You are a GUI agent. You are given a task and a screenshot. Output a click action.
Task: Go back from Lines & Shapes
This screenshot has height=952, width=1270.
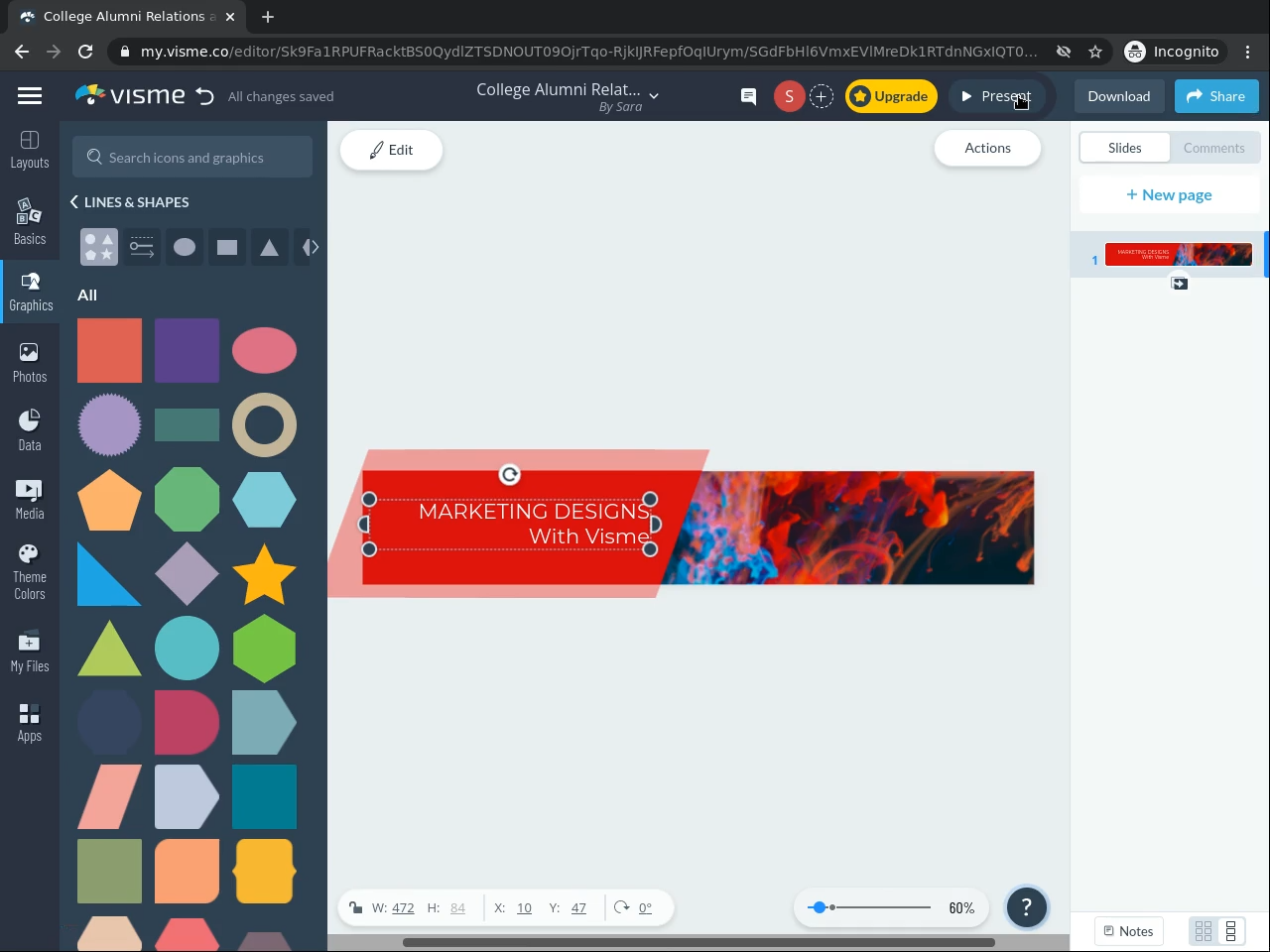[x=74, y=202]
